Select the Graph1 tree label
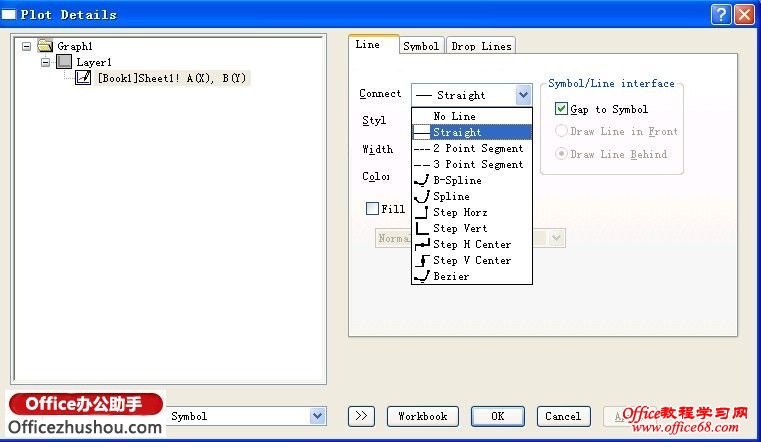The image size is (761, 442). (x=75, y=46)
